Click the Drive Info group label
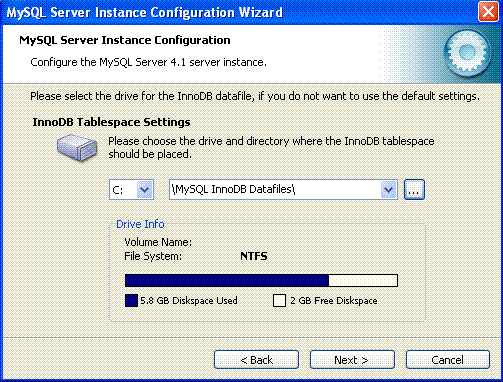 pos(140,224)
